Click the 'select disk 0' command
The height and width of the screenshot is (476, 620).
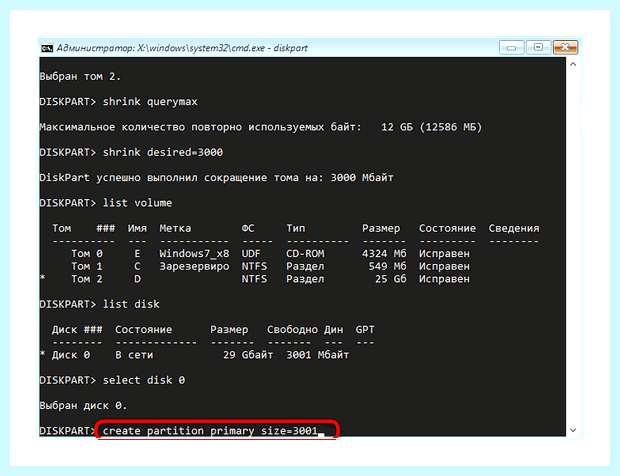[x=144, y=380]
